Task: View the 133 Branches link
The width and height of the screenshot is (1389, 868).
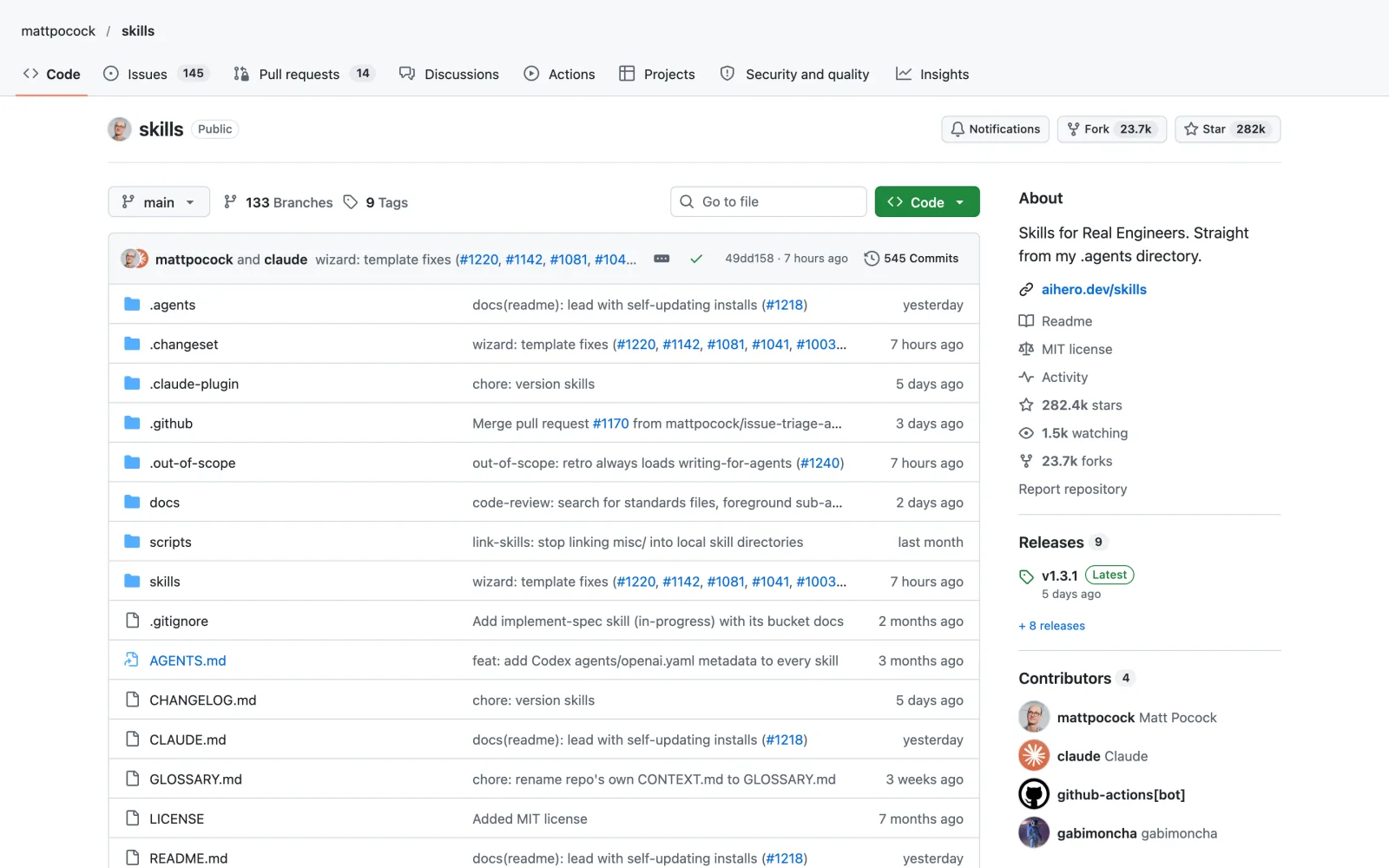Action: [x=278, y=202]
